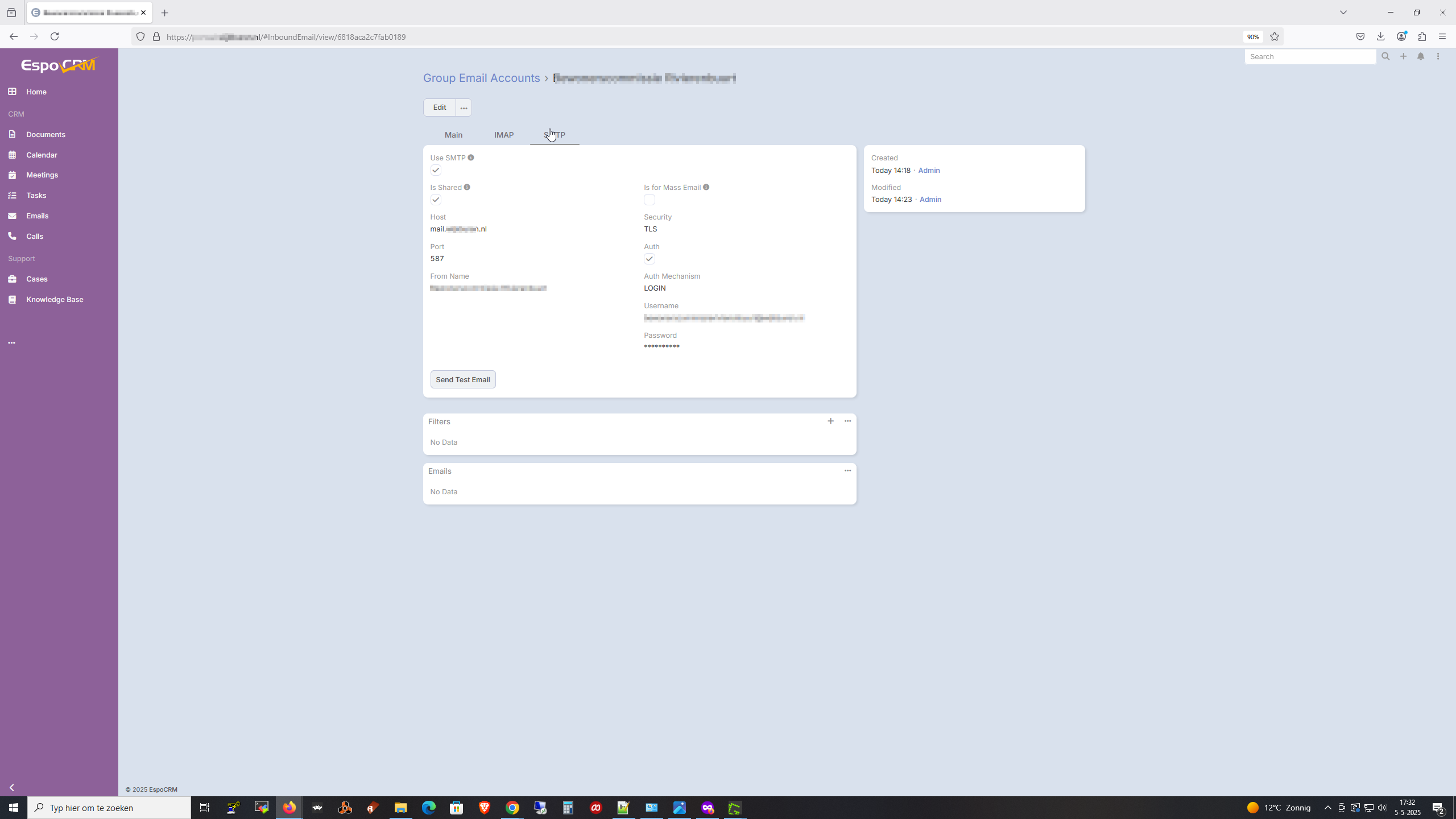Open the Windows Start menu

[x=14, y=808]
